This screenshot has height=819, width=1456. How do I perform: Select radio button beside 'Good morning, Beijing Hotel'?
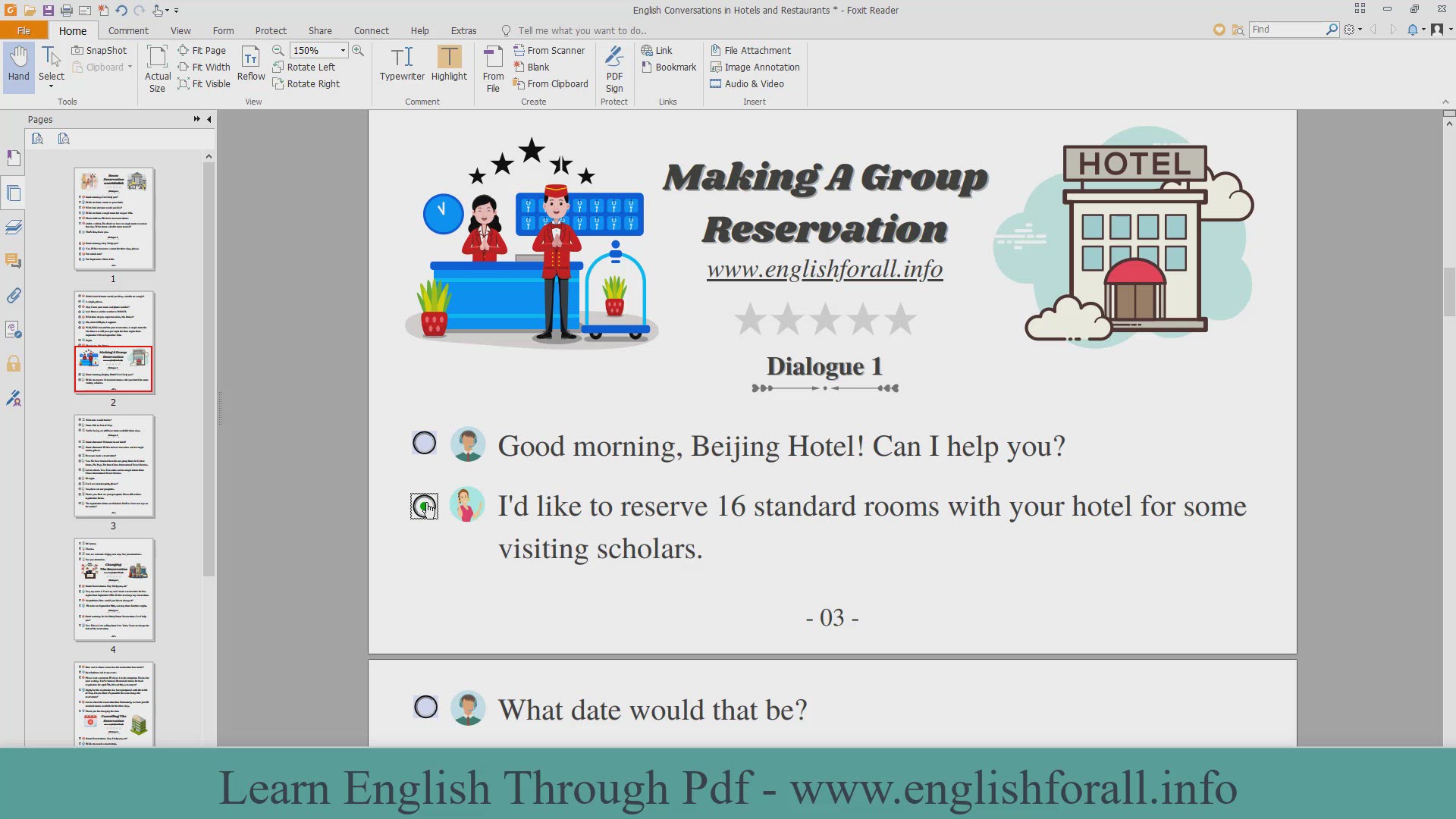[425, 444]
